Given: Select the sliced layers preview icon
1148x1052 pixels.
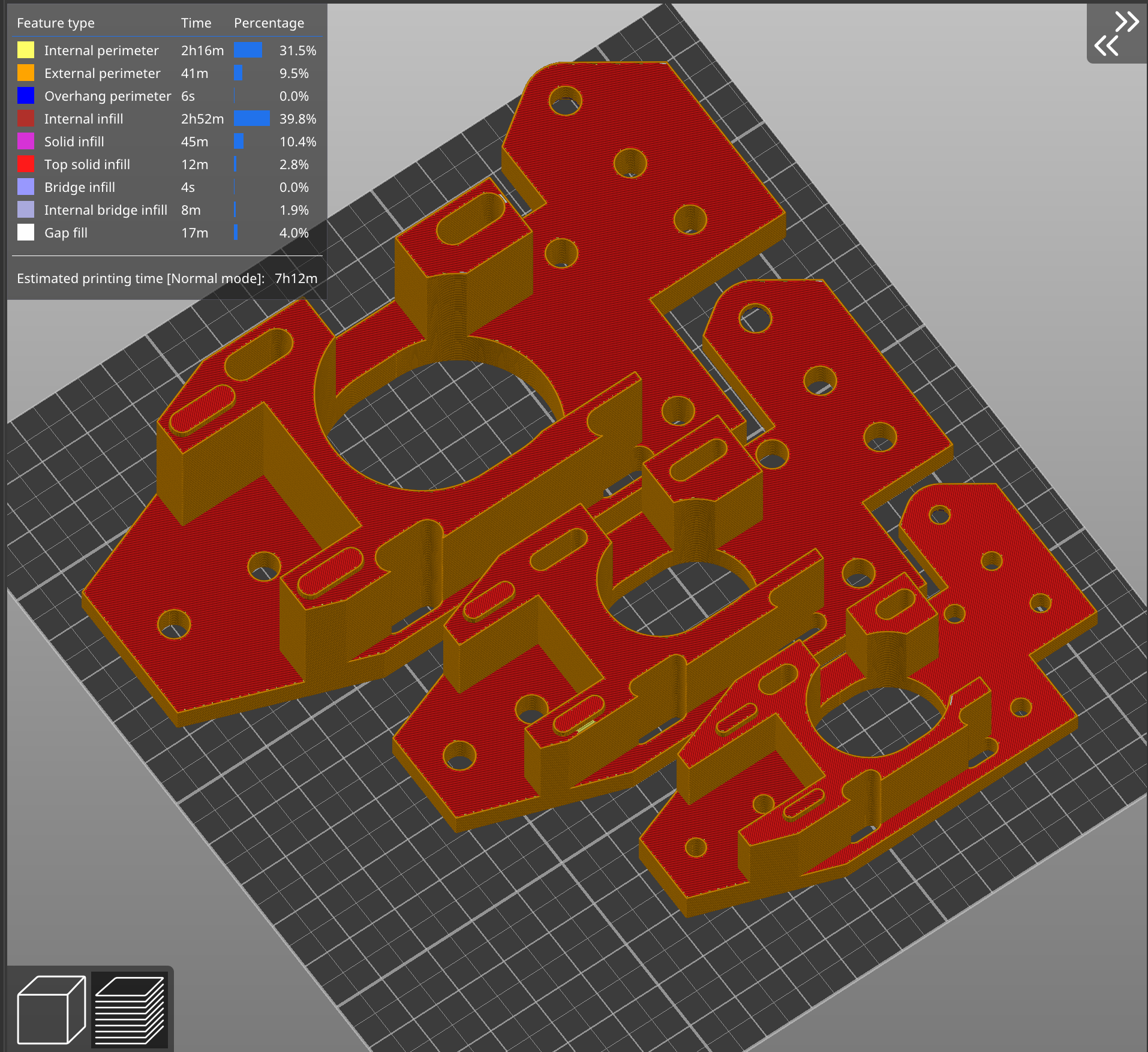Looking at the screenshot, I should tap(130, 1009).
